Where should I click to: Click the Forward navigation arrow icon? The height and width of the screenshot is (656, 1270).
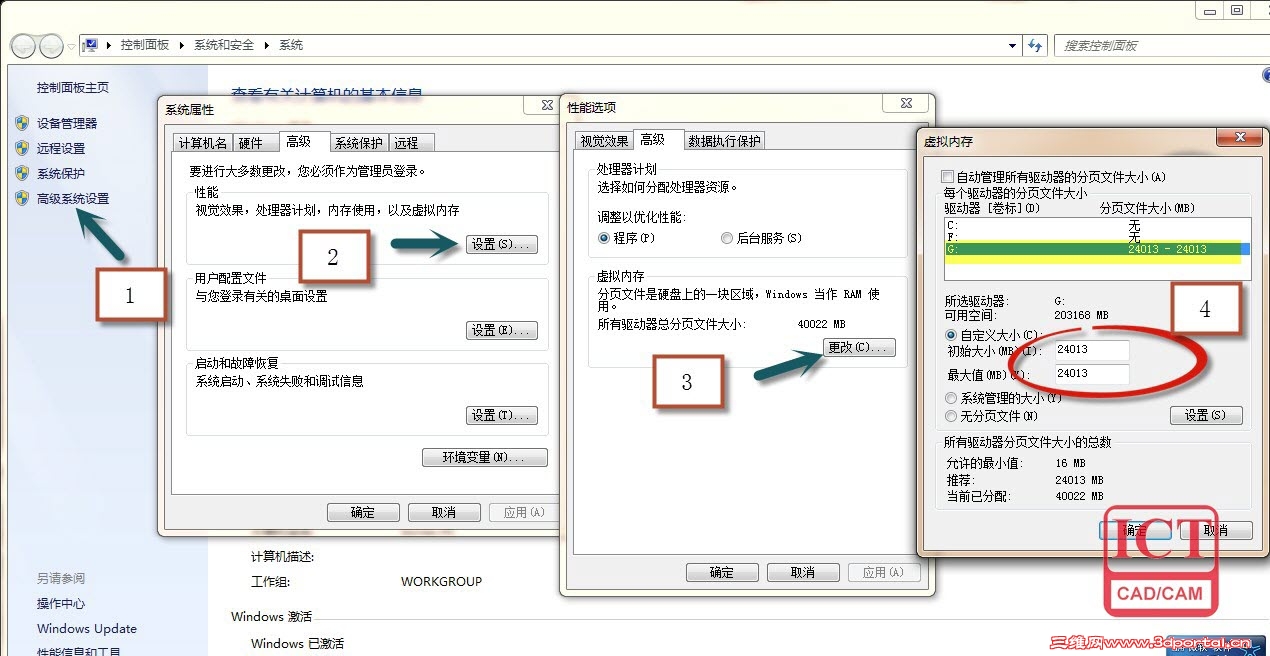pyautogui.click(x=51, y=45)
